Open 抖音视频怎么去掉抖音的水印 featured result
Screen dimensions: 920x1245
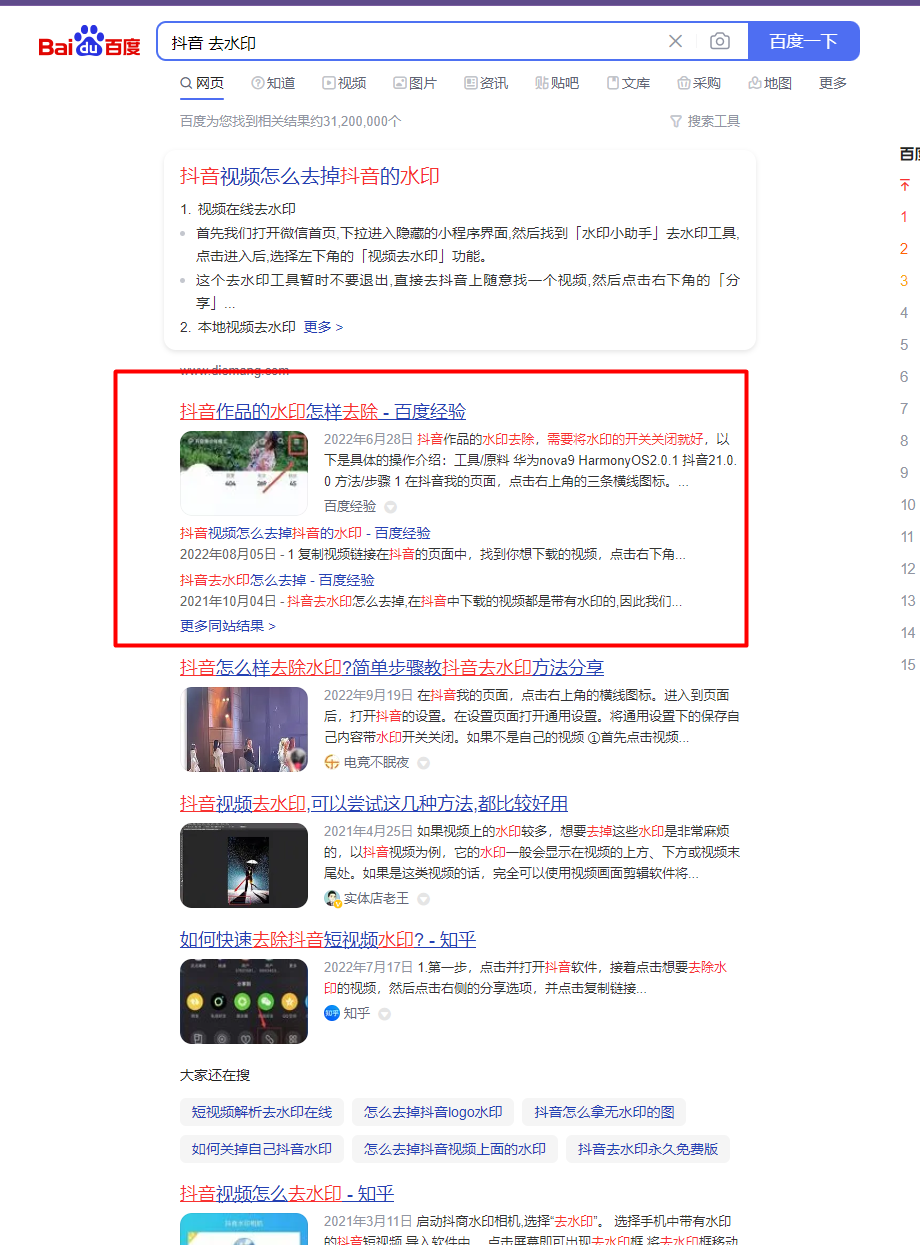point(310,177)
